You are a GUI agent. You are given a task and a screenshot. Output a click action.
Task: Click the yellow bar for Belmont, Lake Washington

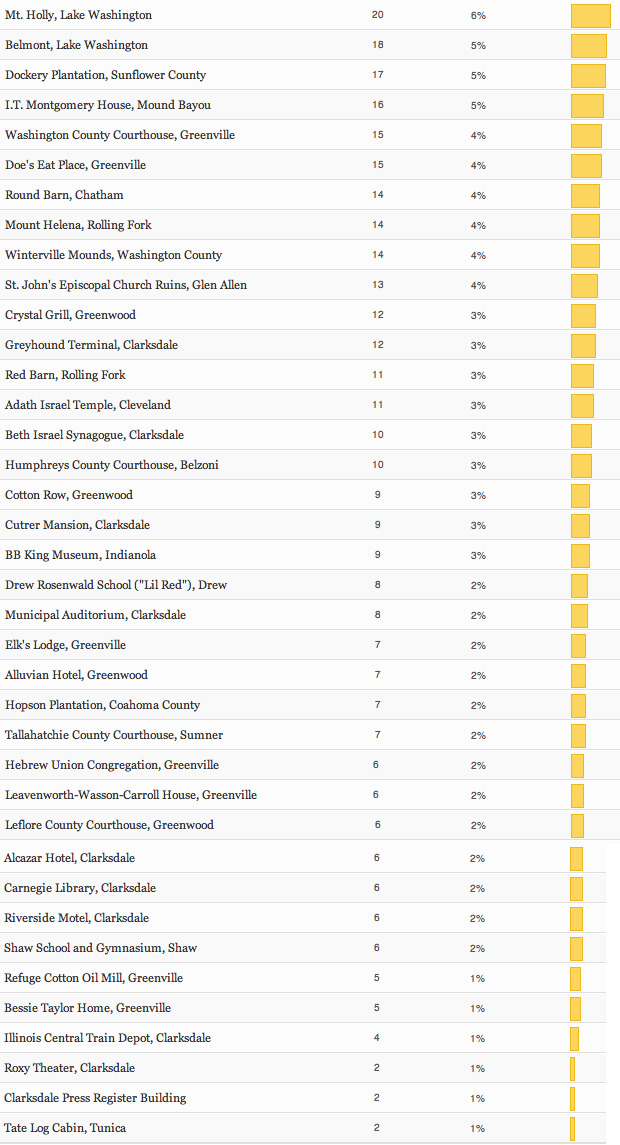(588, 46)
